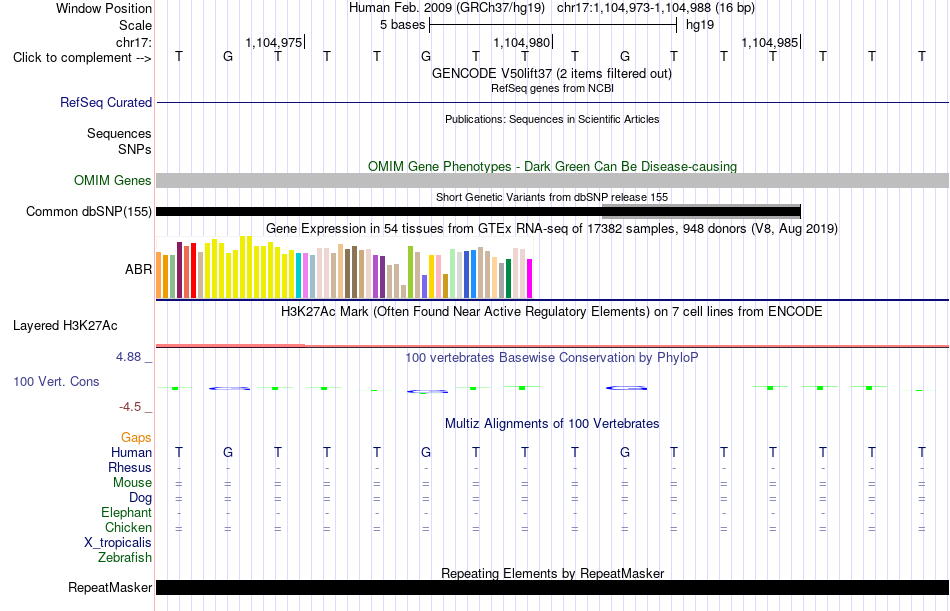The width and height of the screenshot is (950, 611).
Task: Select the Human alignment row label
Action: pos(131,453)
